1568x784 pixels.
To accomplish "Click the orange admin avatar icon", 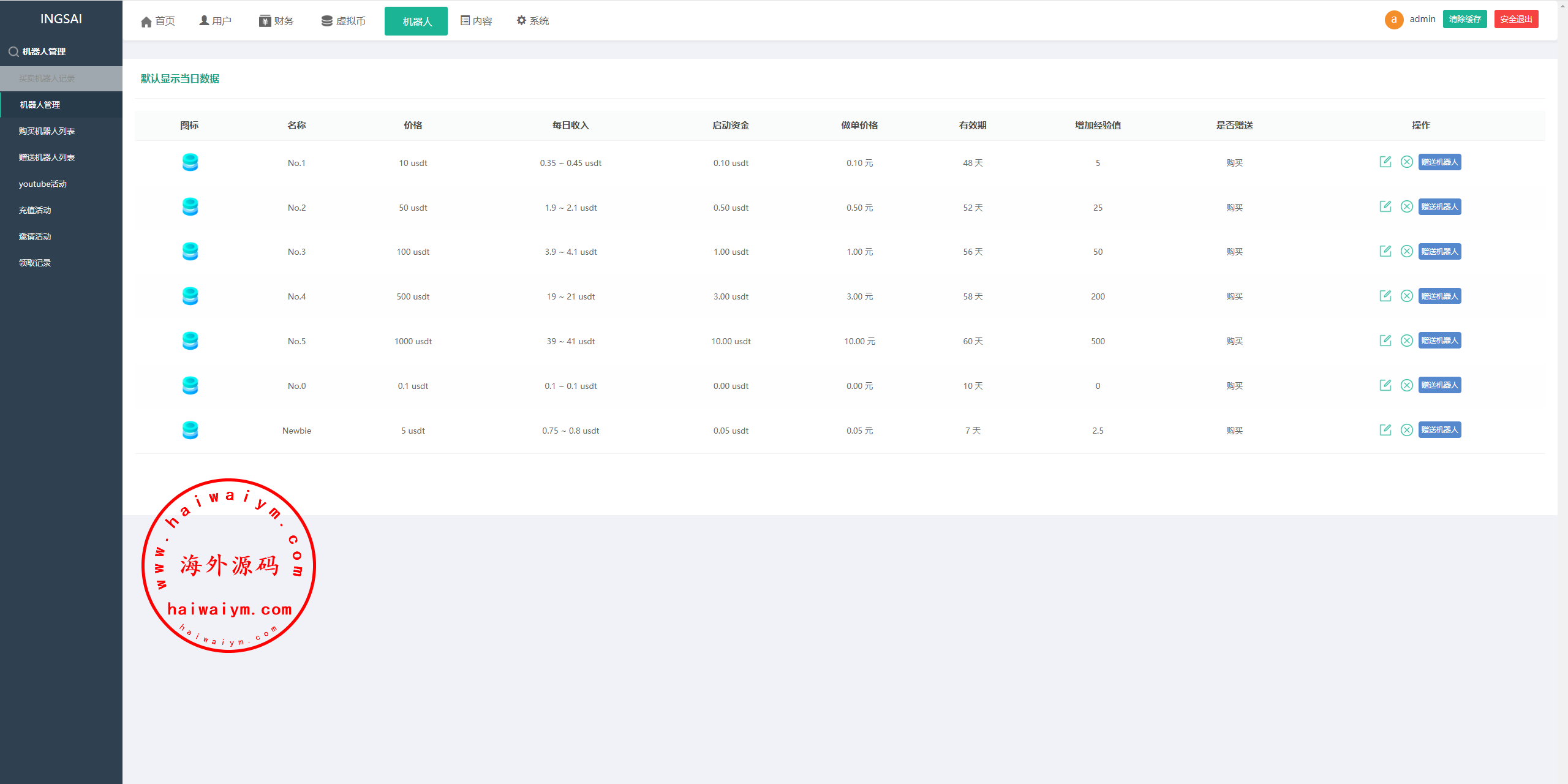I will (x=1393, y=20).
